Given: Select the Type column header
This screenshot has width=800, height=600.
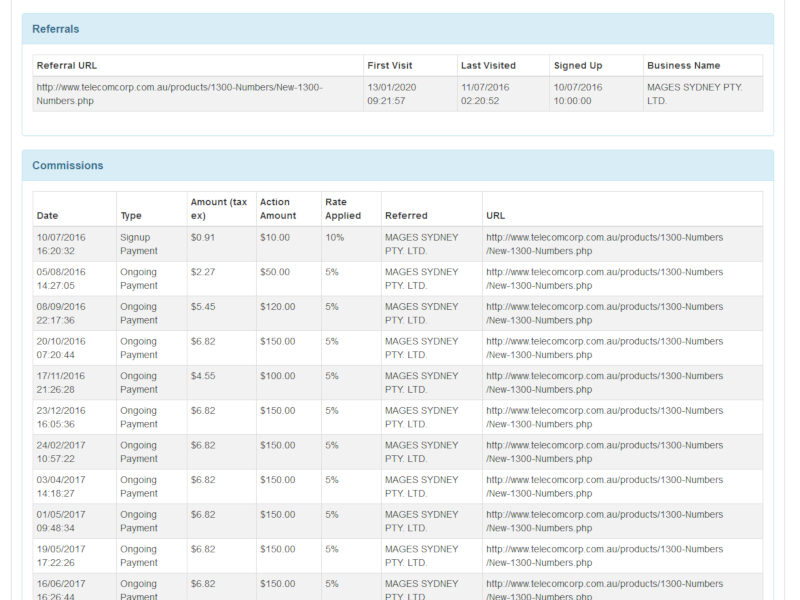Looking at the screenshot, I should [x=131, y=216].
